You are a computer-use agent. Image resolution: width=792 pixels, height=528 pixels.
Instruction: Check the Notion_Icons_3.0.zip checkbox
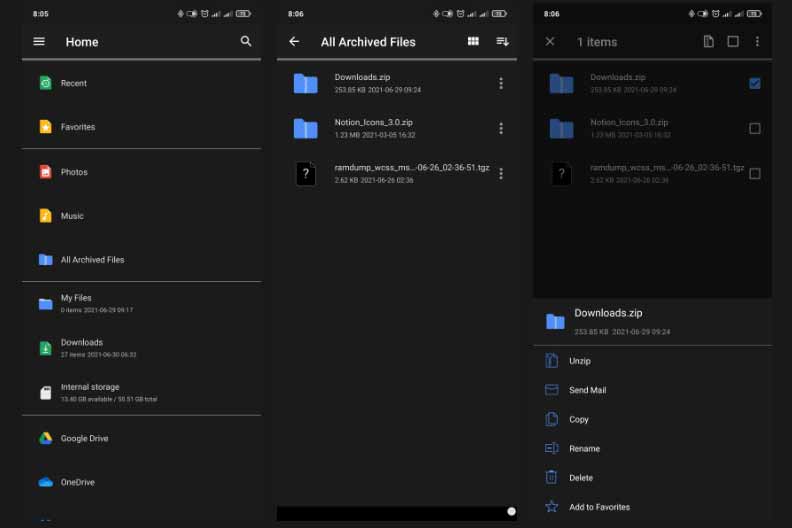tap(755, 128)
